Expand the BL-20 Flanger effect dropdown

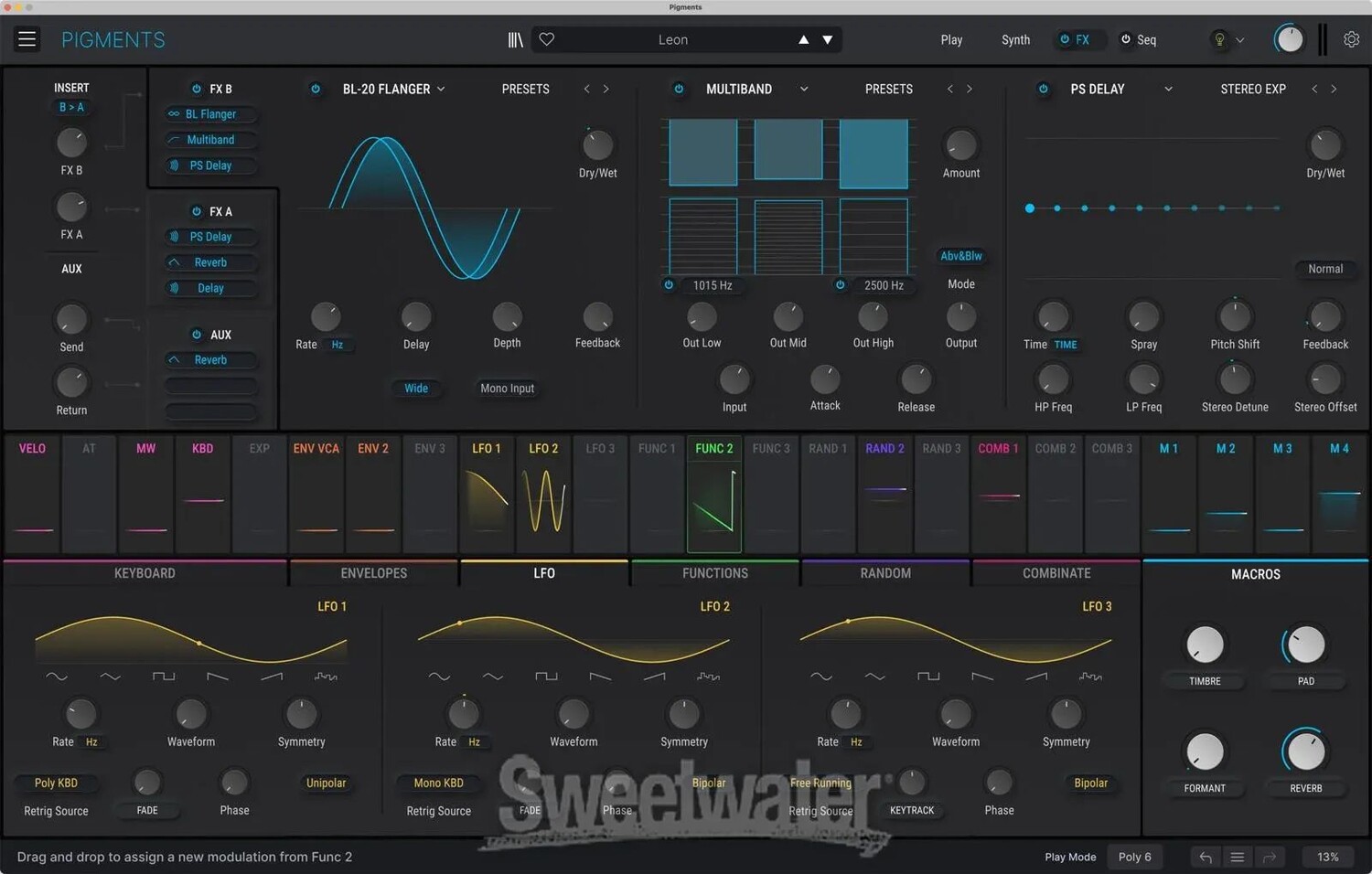(441, 89)
